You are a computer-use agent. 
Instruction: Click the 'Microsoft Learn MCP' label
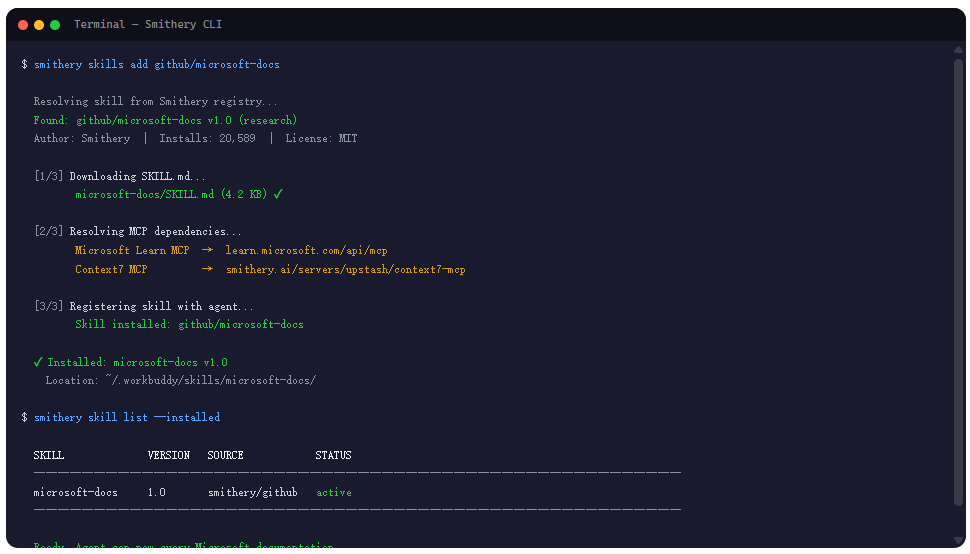[x=132, y=250]
